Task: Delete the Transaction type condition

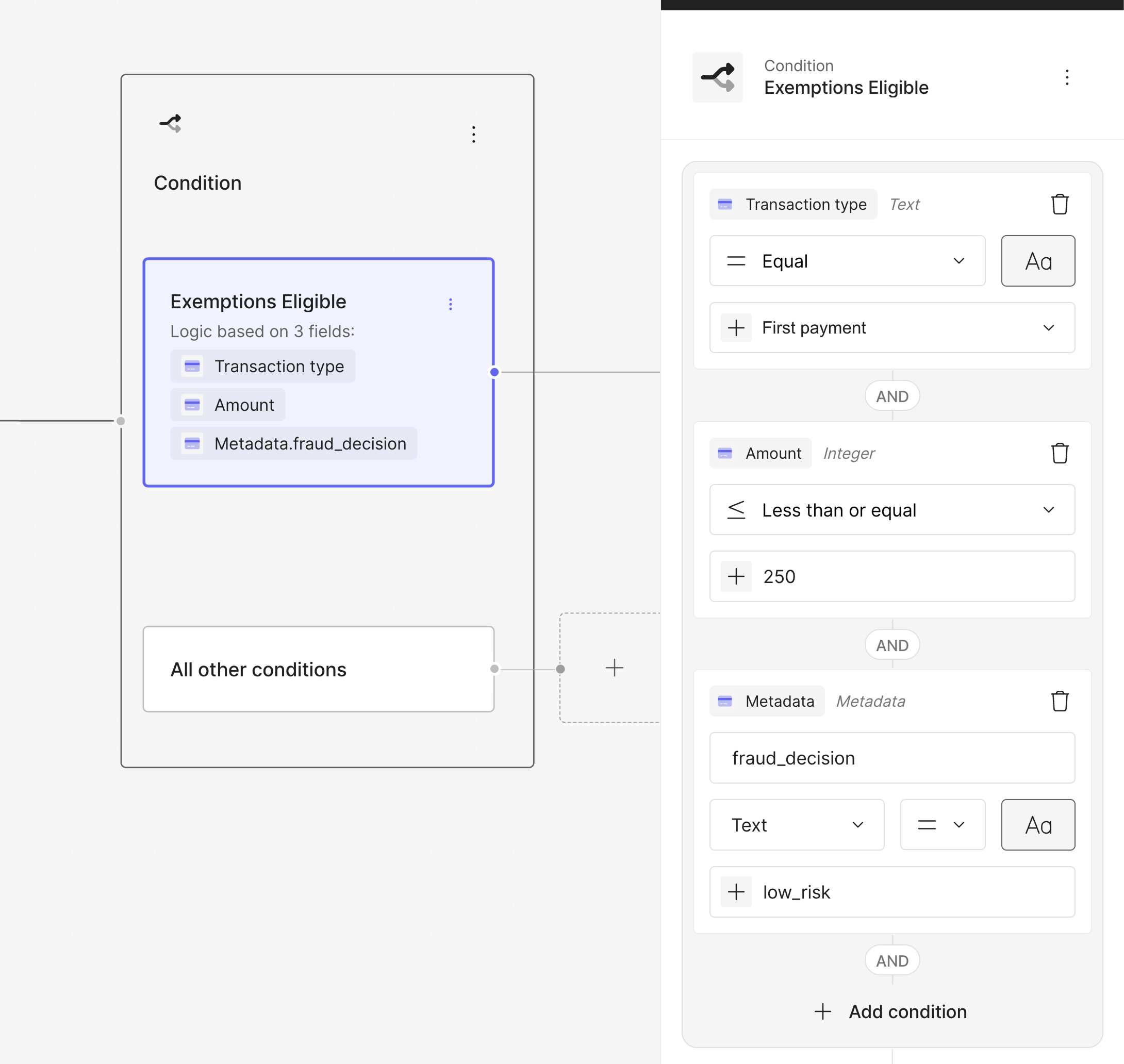Action: point(1060,204)
